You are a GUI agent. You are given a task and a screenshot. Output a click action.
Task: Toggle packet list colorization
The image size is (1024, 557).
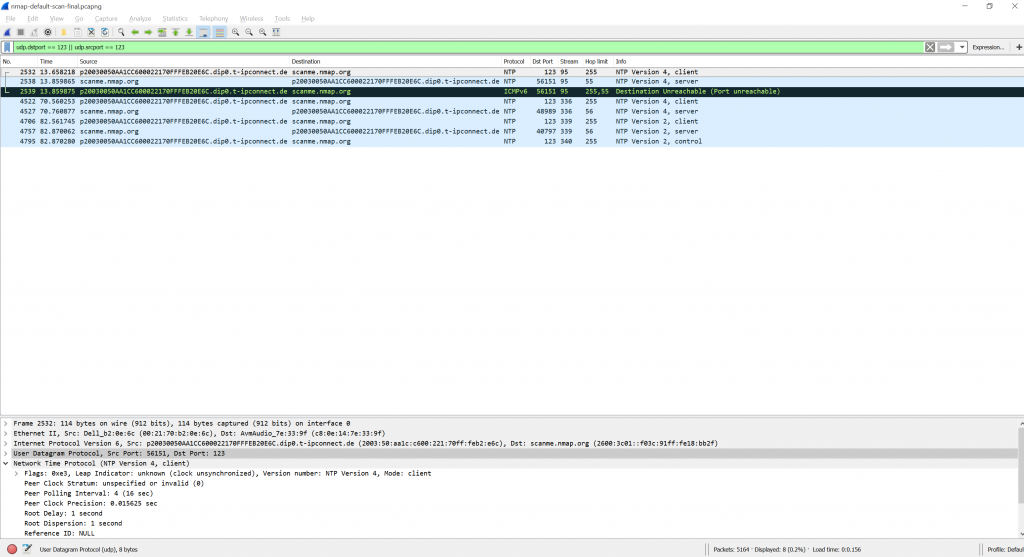(219, 32)
